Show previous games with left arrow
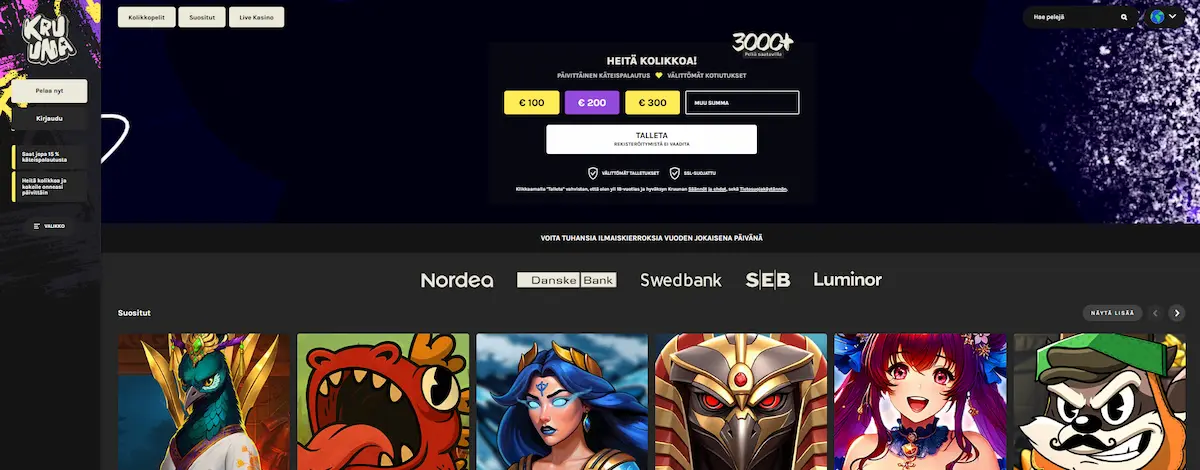Screen dimensions: 1200x470 (1155, 313)
